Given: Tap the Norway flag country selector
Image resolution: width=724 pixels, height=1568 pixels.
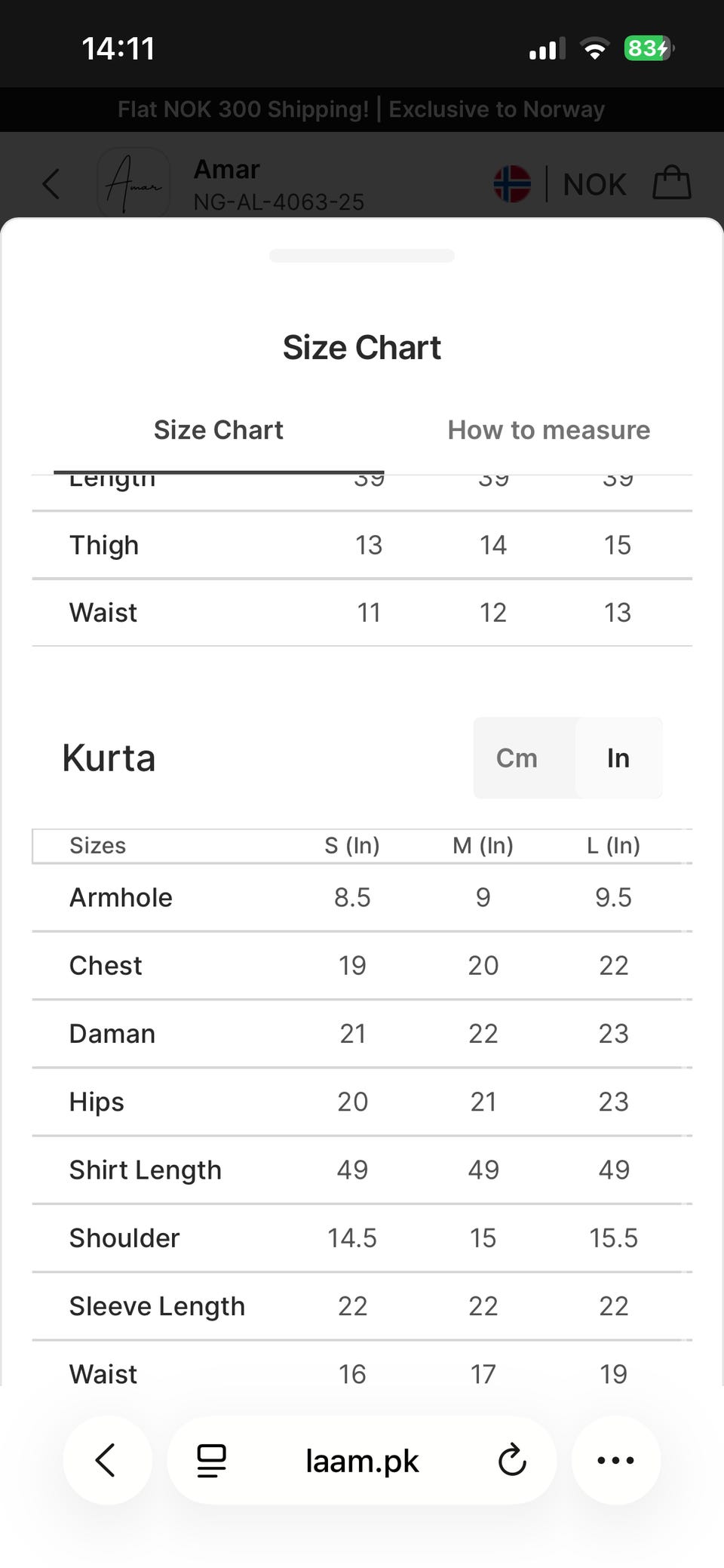Looking at the screenshot, I should (x=512, y=183).
